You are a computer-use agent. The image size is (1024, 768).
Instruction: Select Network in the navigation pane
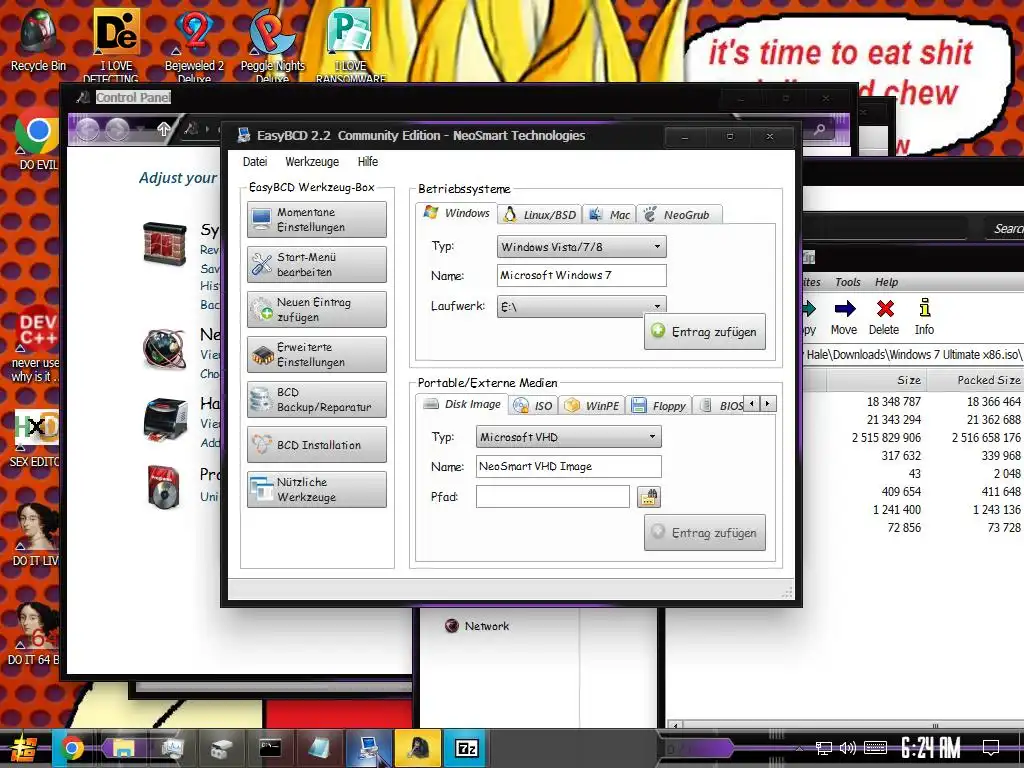pyautogui.click(x=477, y=626)
